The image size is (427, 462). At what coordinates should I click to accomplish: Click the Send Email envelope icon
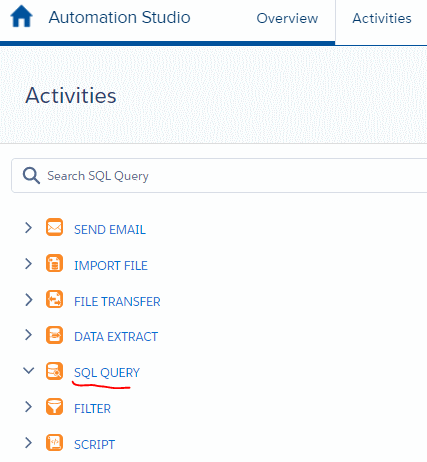[x=54, y=227]
